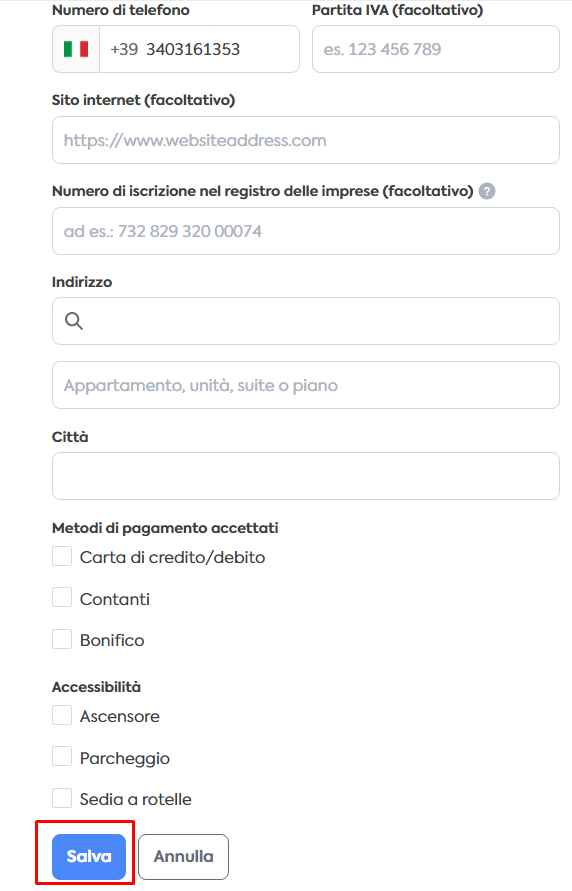Click the +39 country code prefix
572x891 pixels.
click(x=124, y=49)
